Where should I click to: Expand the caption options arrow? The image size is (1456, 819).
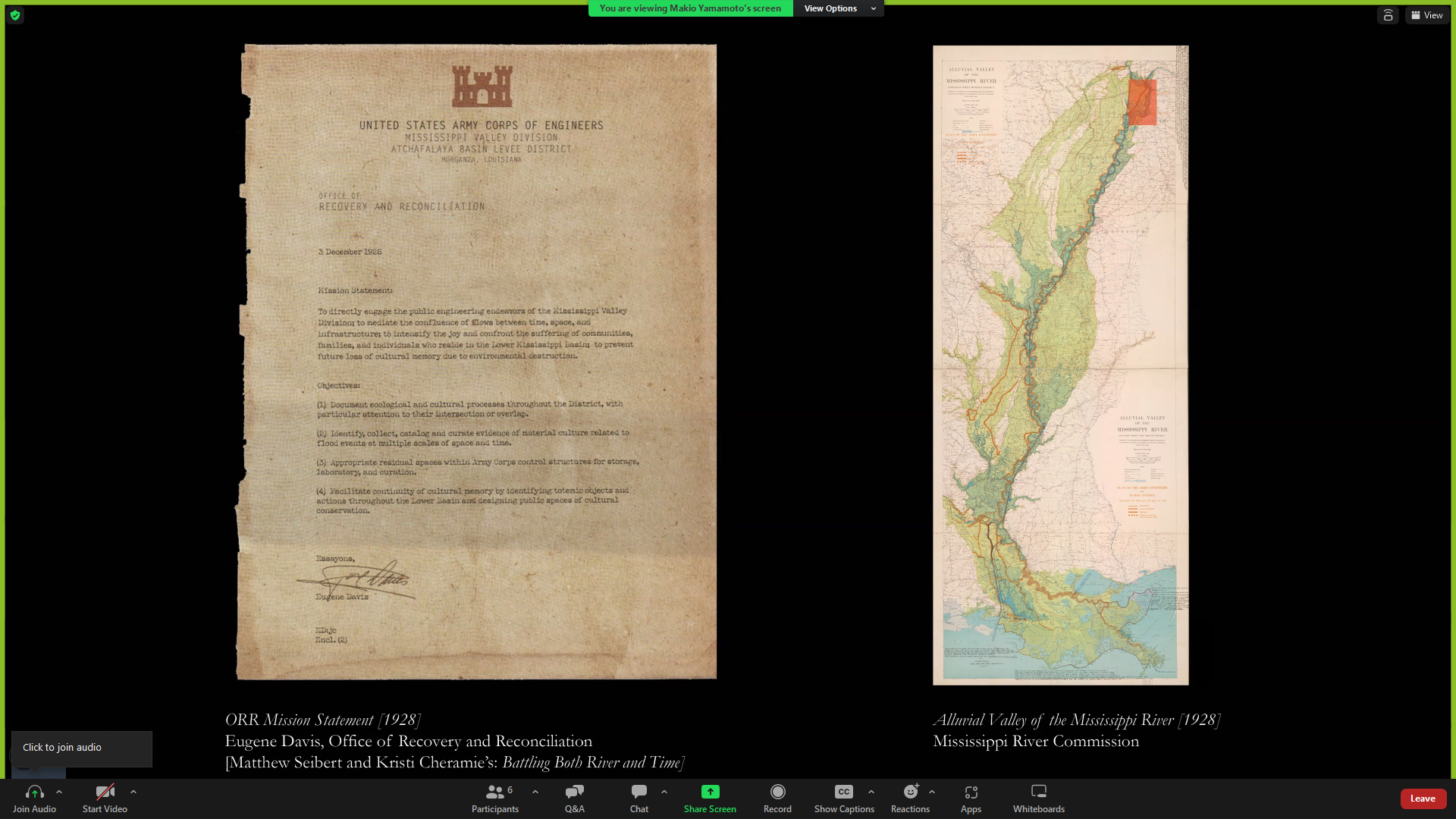click(871, 792)
